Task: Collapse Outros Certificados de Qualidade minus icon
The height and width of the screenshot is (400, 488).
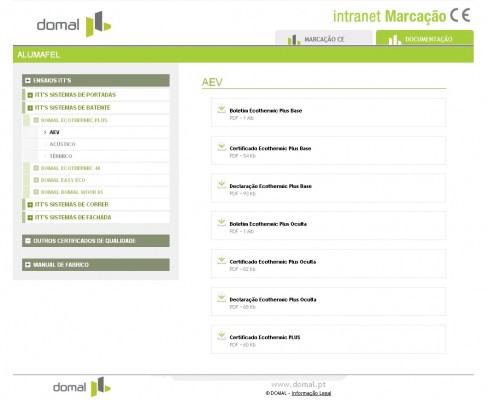Action: click(28, 241)
